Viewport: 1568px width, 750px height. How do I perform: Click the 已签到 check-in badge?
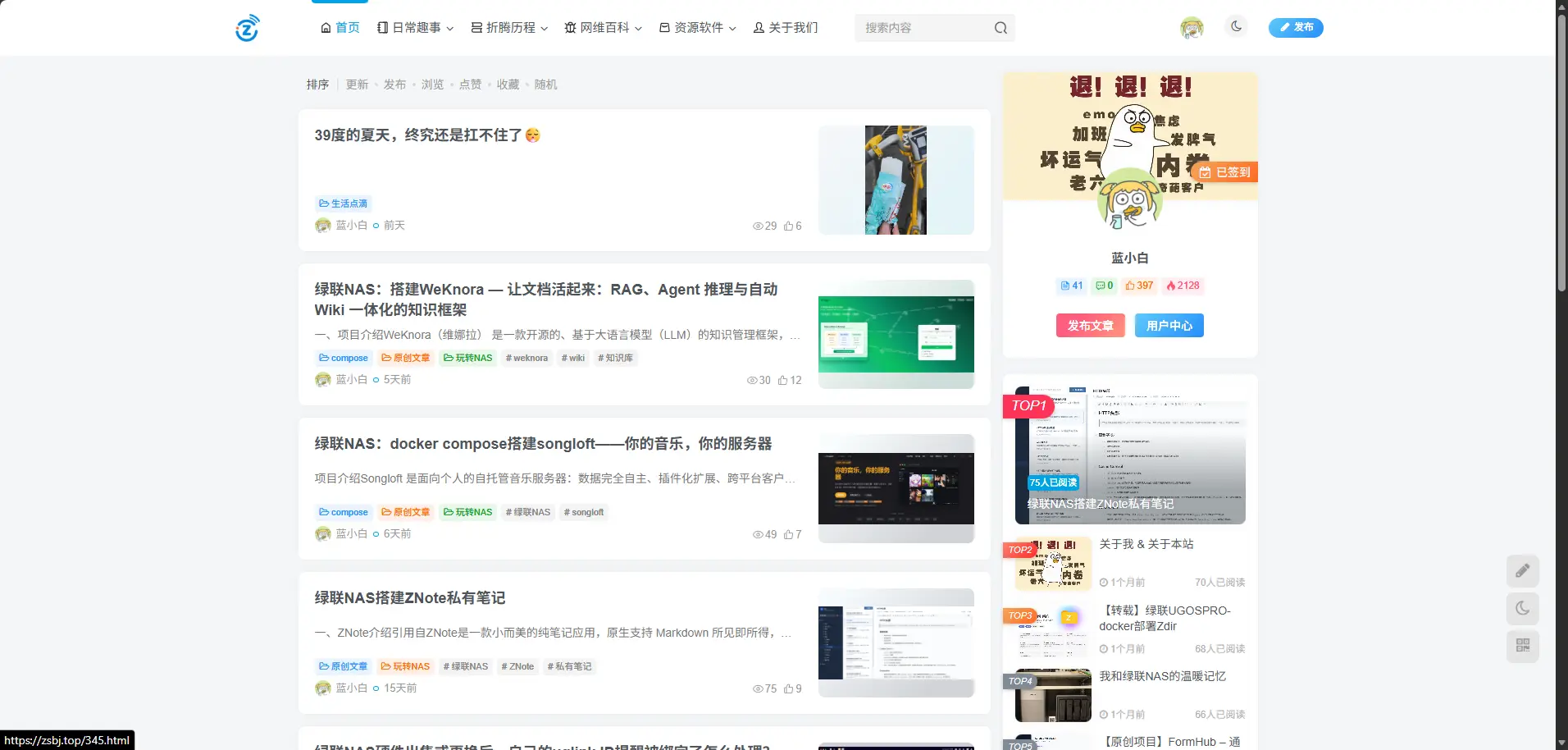(1224, 172)
